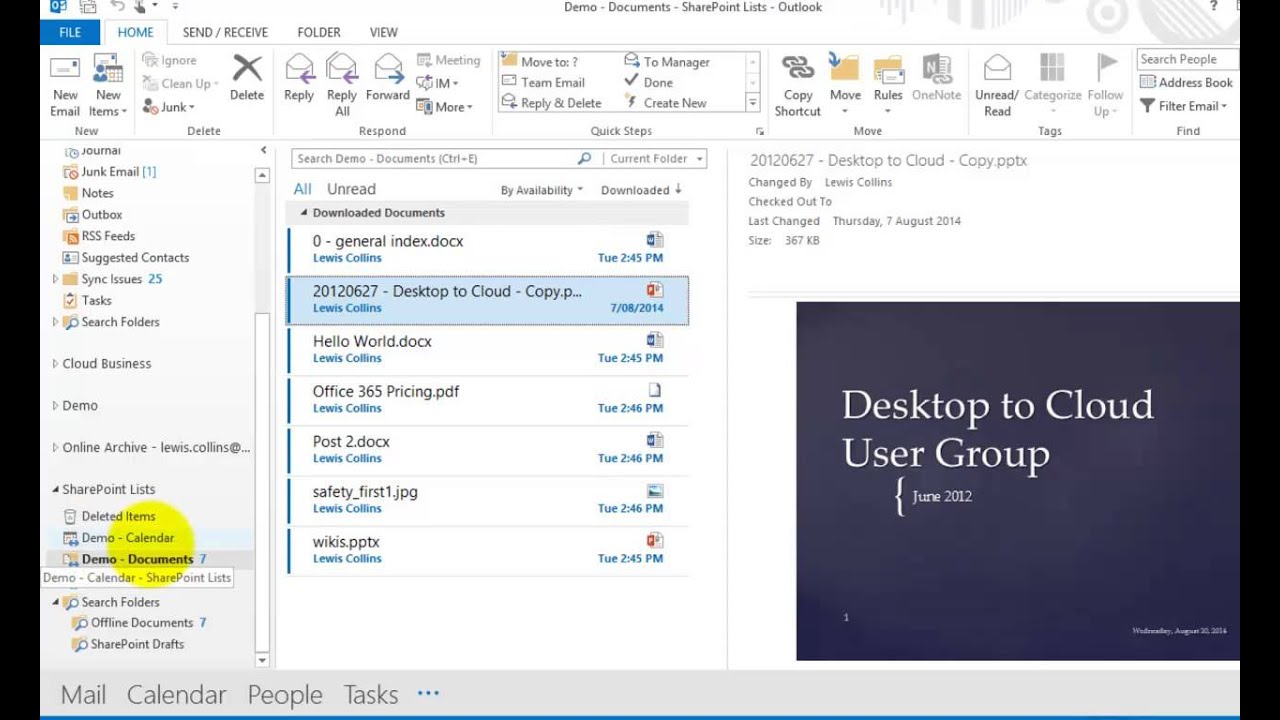Click the Forward message icon
1280x720 pixels.
click(x=388, y=69)
